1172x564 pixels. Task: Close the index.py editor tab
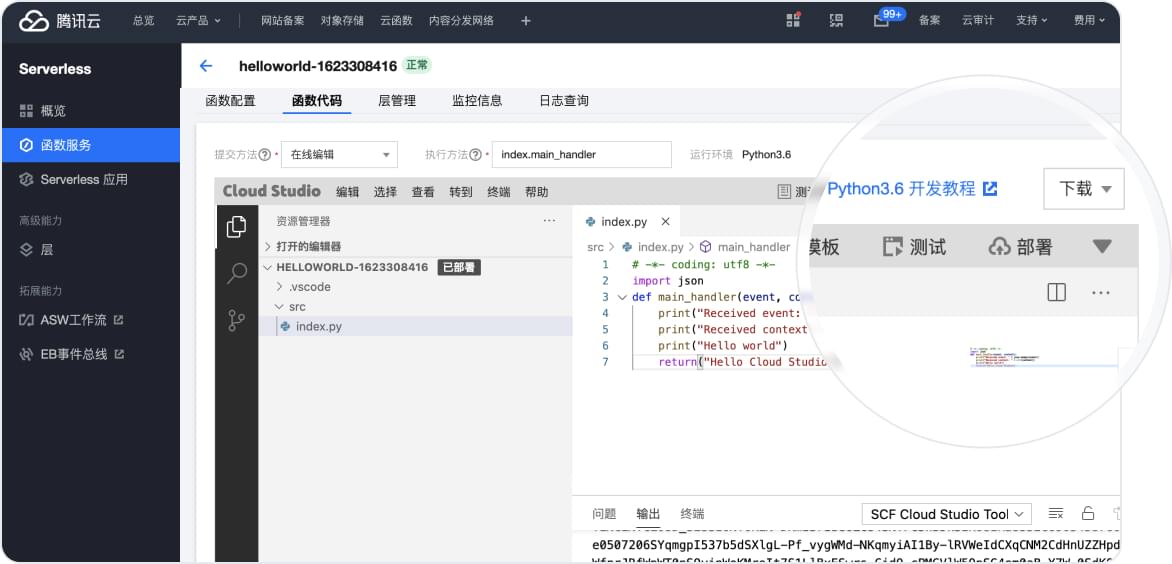pyautogui.click(x=665, y=222)
